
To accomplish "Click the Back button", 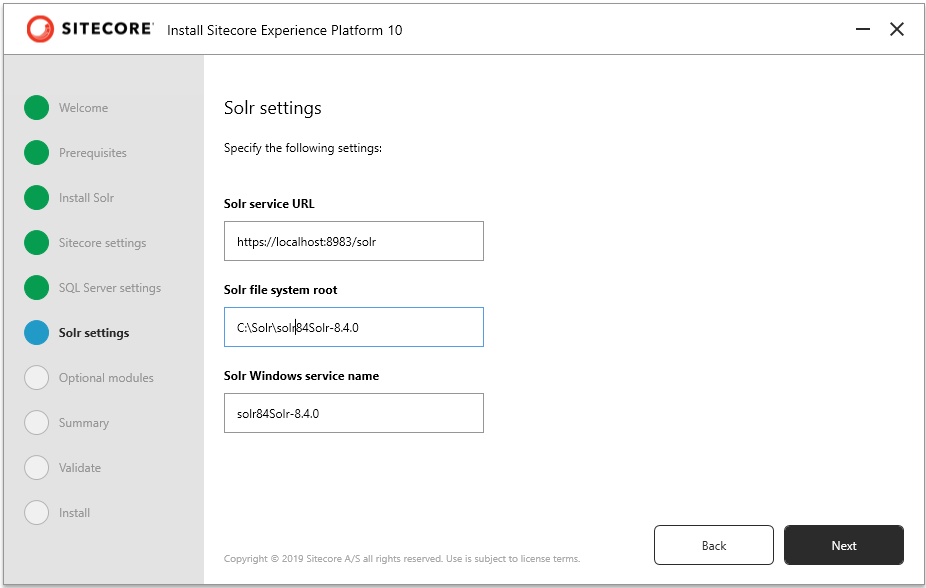I will pos(713,545).
